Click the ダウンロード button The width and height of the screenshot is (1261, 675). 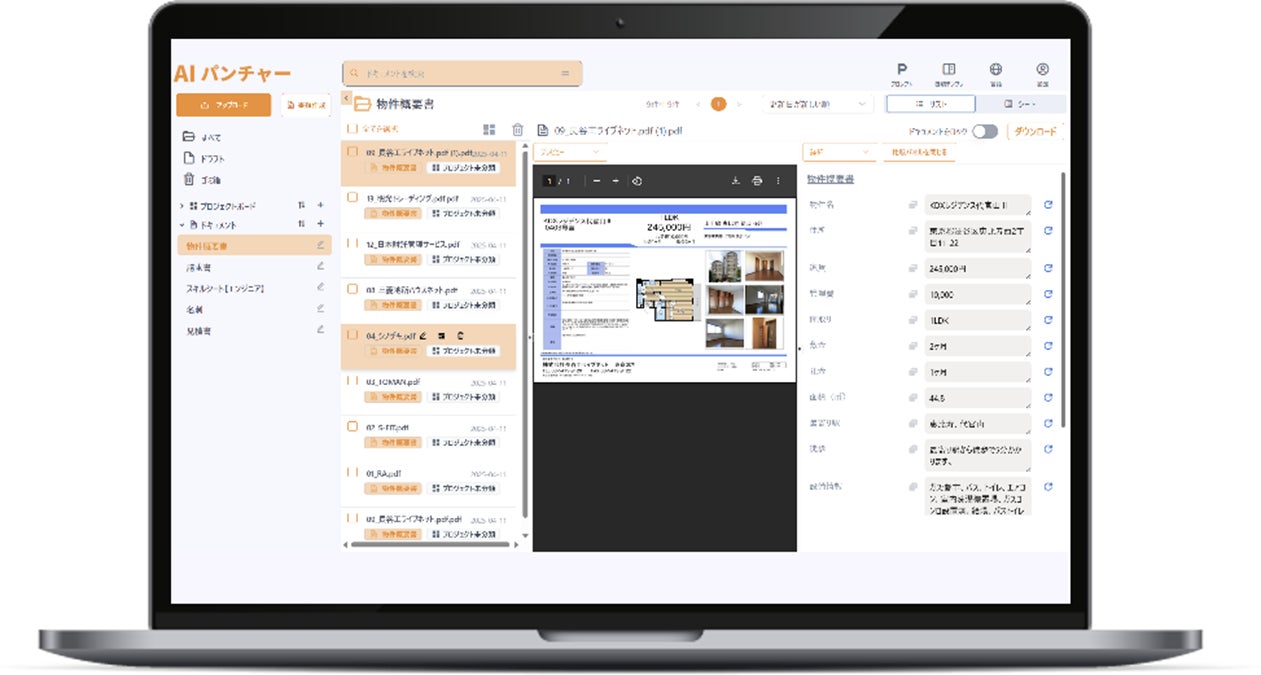(1034, 131)
